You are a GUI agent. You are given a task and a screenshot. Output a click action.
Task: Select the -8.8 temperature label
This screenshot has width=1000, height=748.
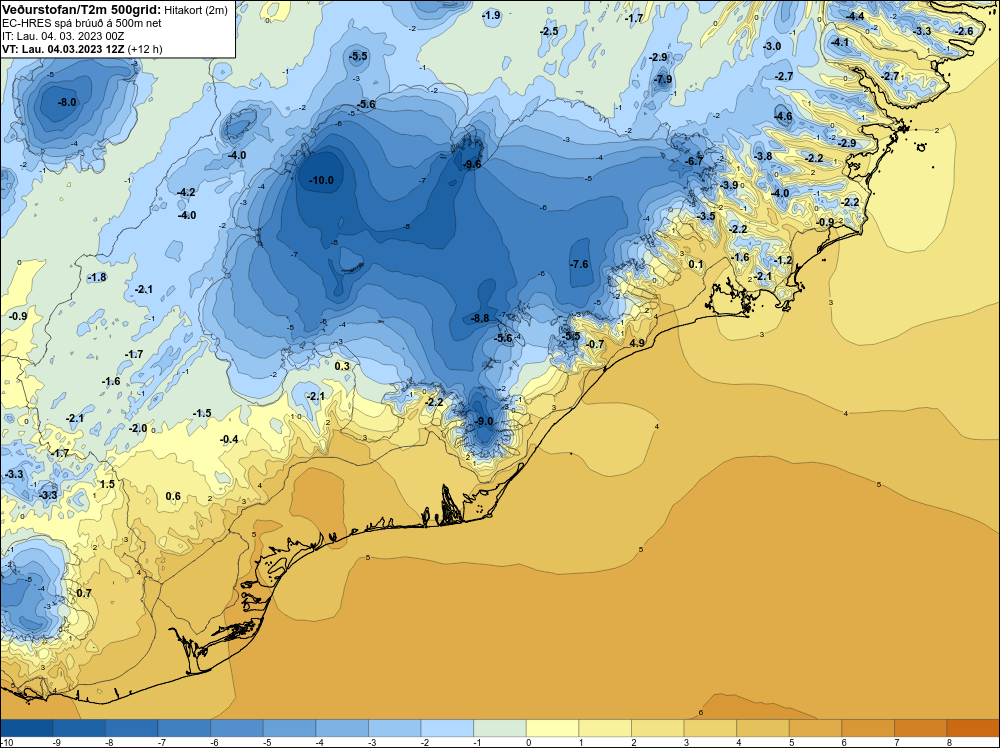480,318
